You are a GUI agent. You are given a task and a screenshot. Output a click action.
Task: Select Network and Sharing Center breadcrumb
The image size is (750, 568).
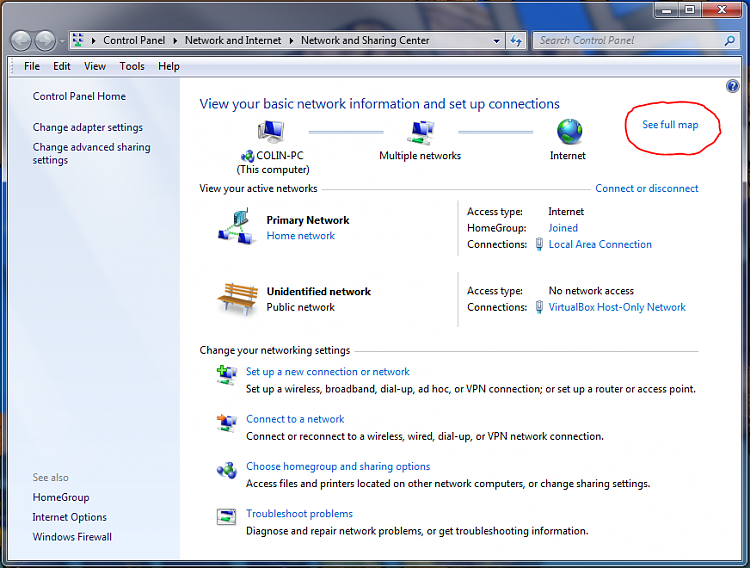[365, 40]
